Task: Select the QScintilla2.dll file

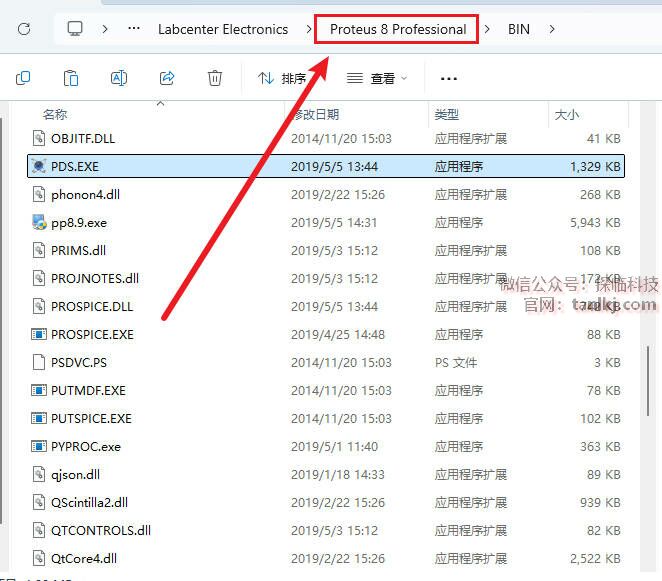Action: tap(326, 502)
